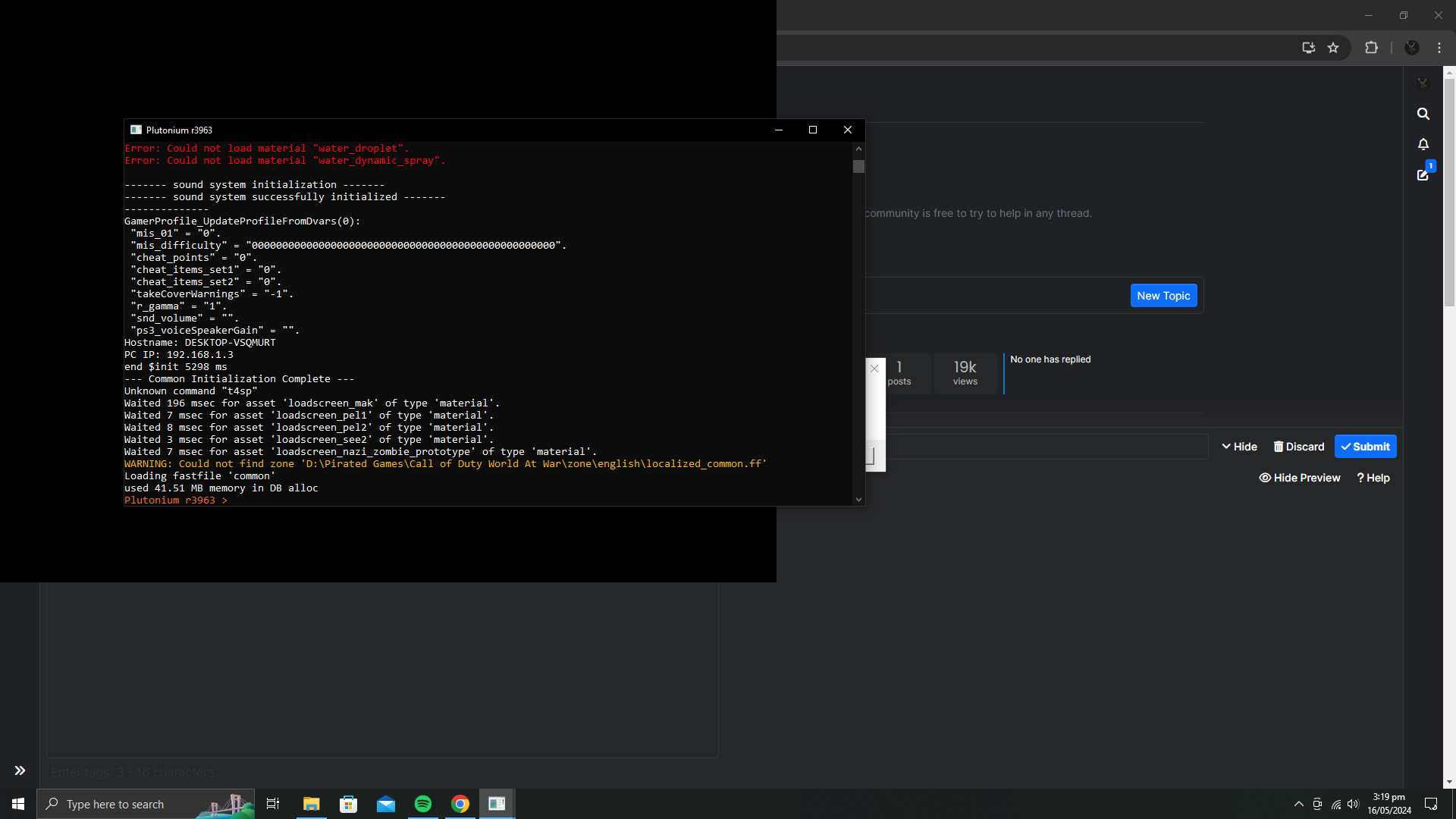Screen dimensions: 1456x819
Task: Open the volume speaker tray icon
Action: coord(1354,804)
